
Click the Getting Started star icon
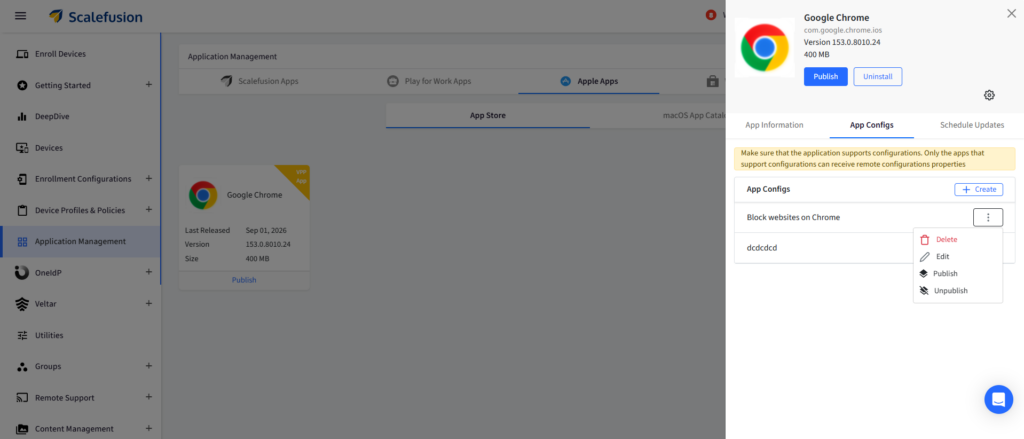tap(22, 85)
